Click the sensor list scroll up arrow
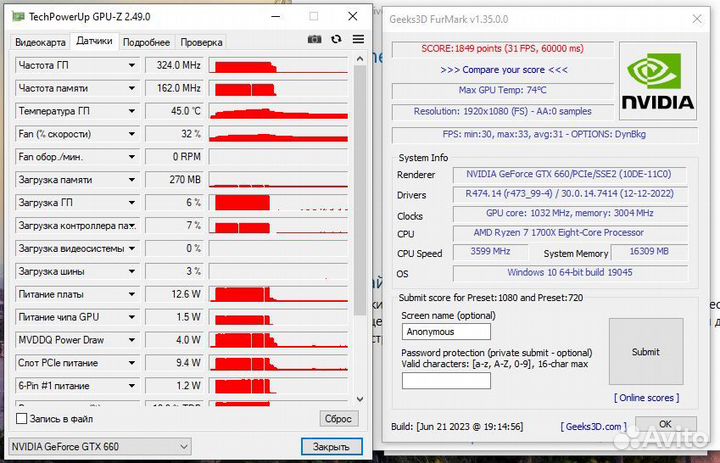 point(360,59)
